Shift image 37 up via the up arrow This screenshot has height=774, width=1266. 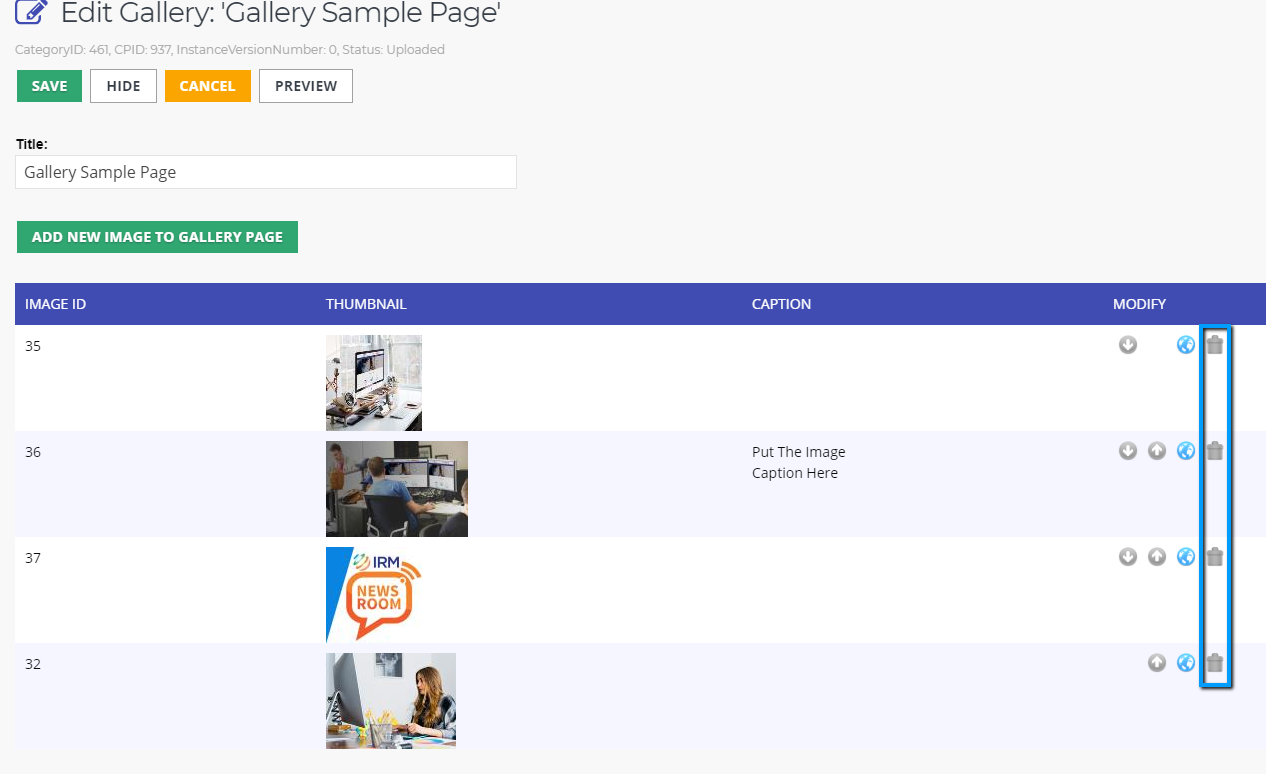[1157, 557]
